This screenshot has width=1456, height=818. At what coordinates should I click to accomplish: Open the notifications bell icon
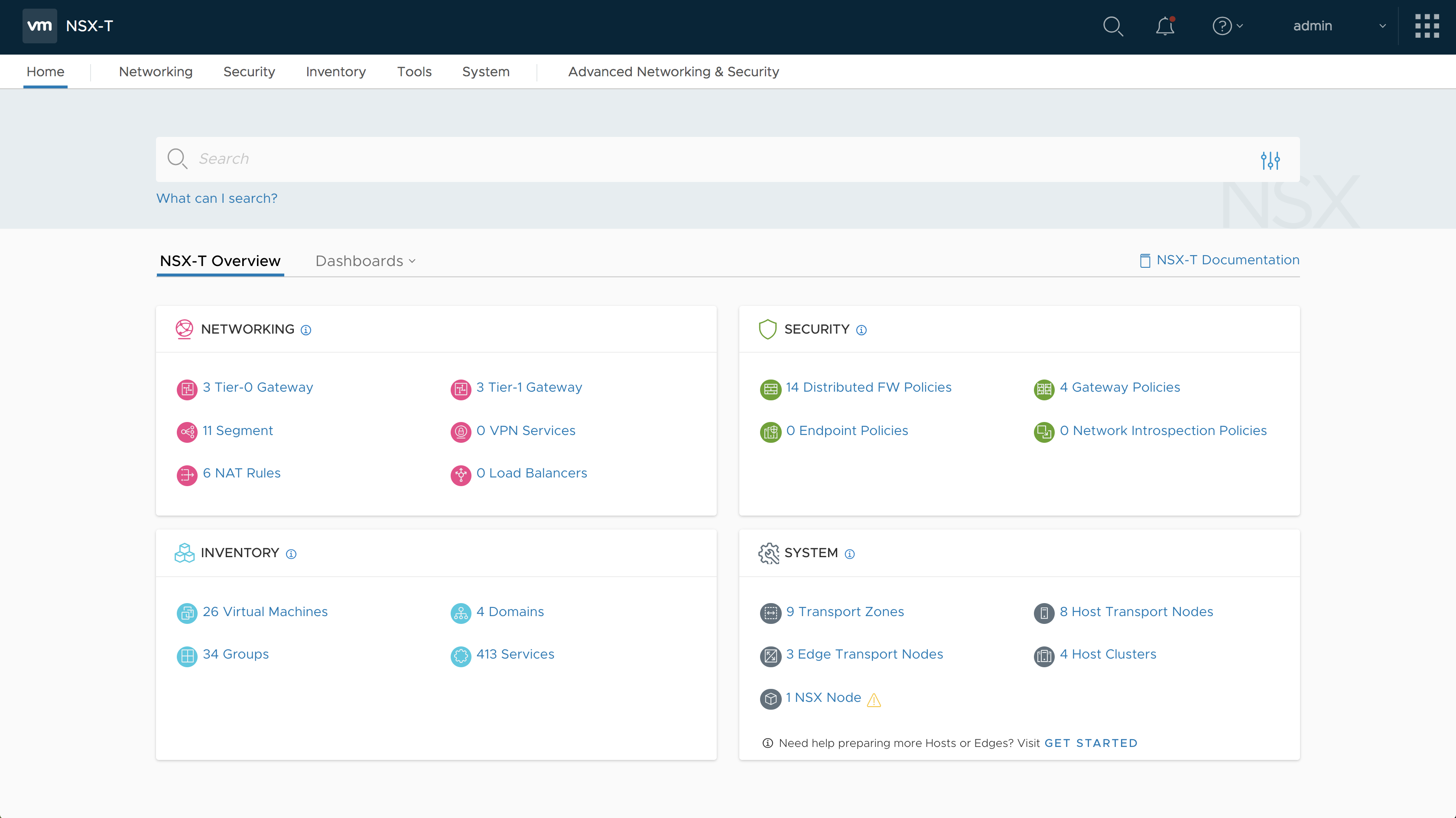pyautogui.click(x=1165, y=26)
